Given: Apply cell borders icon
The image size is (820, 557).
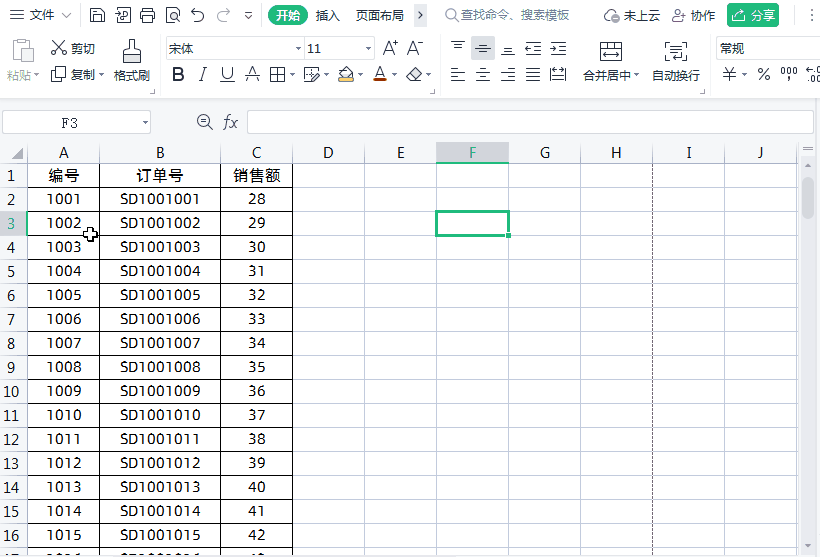Looking at the screenshot, I should click(x=277, y=75).
